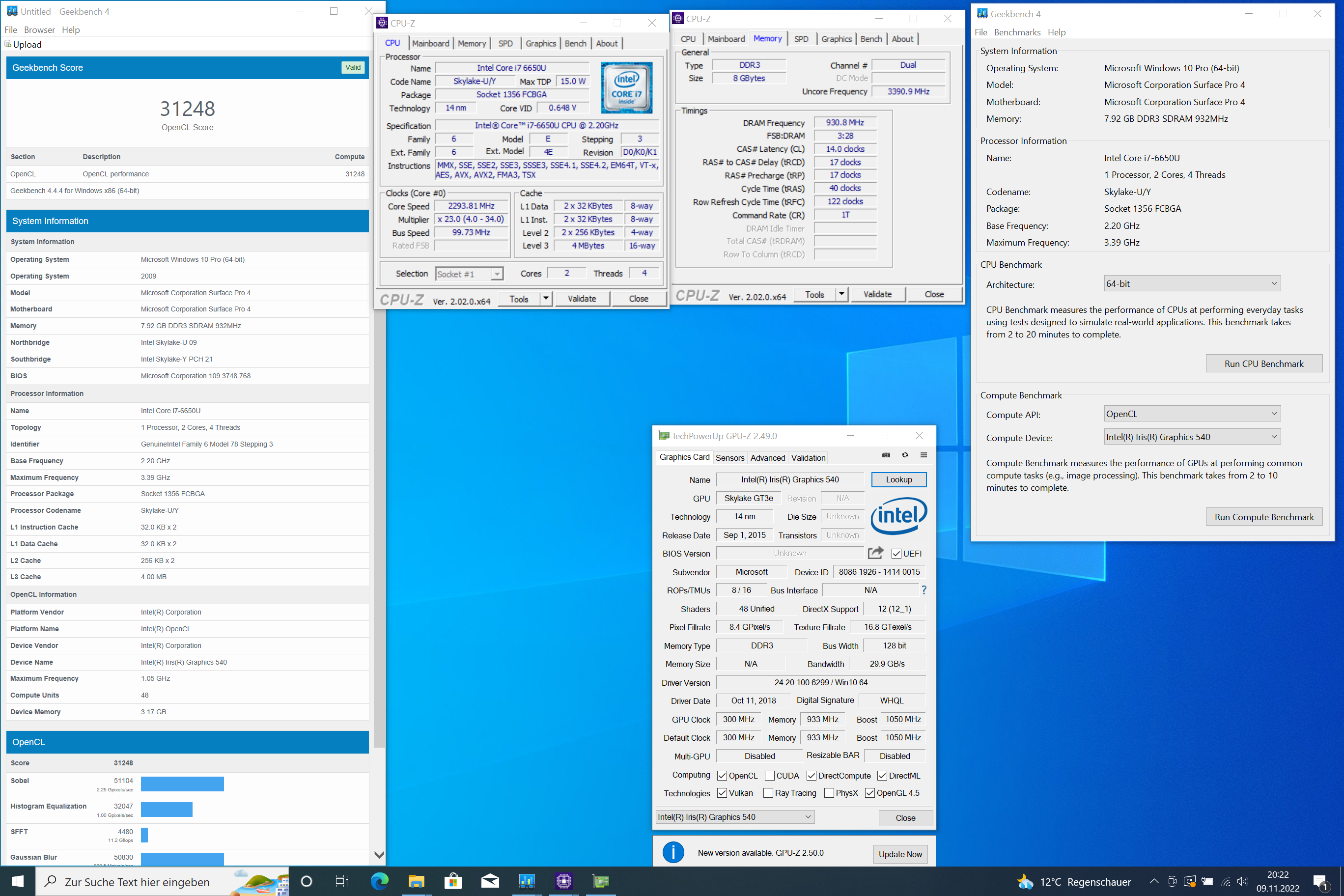Open the Socket #1 selection dropdown
This screenshot has width=1344, height=896.
coord(469,274)
